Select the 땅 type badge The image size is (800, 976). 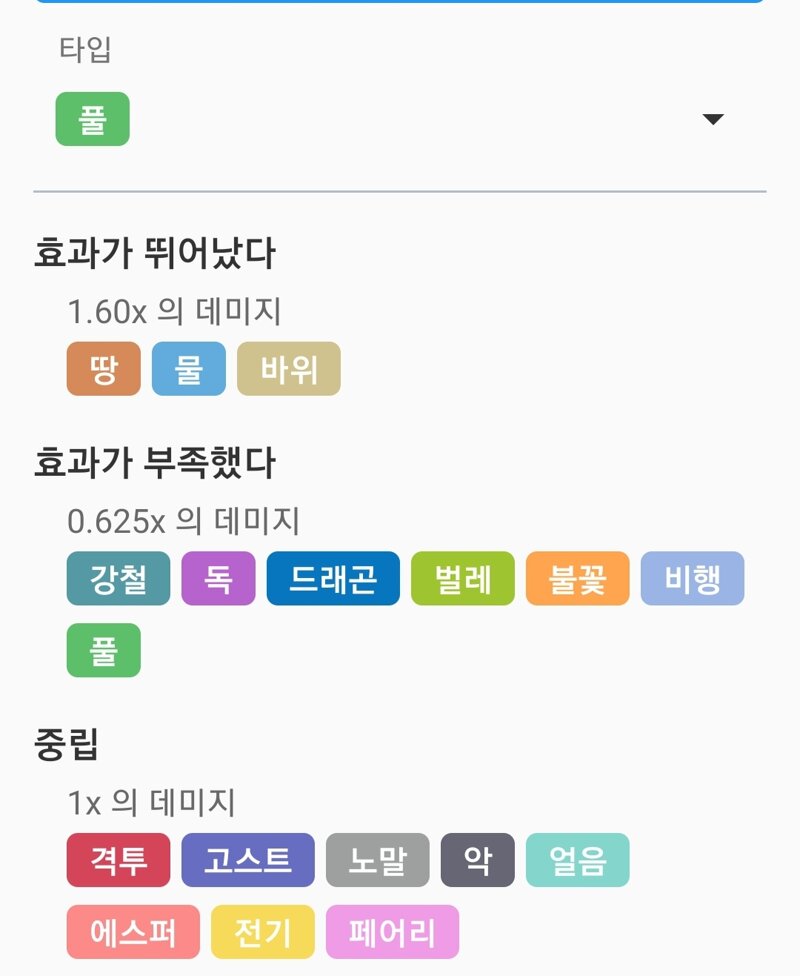(x=103, y=368)
